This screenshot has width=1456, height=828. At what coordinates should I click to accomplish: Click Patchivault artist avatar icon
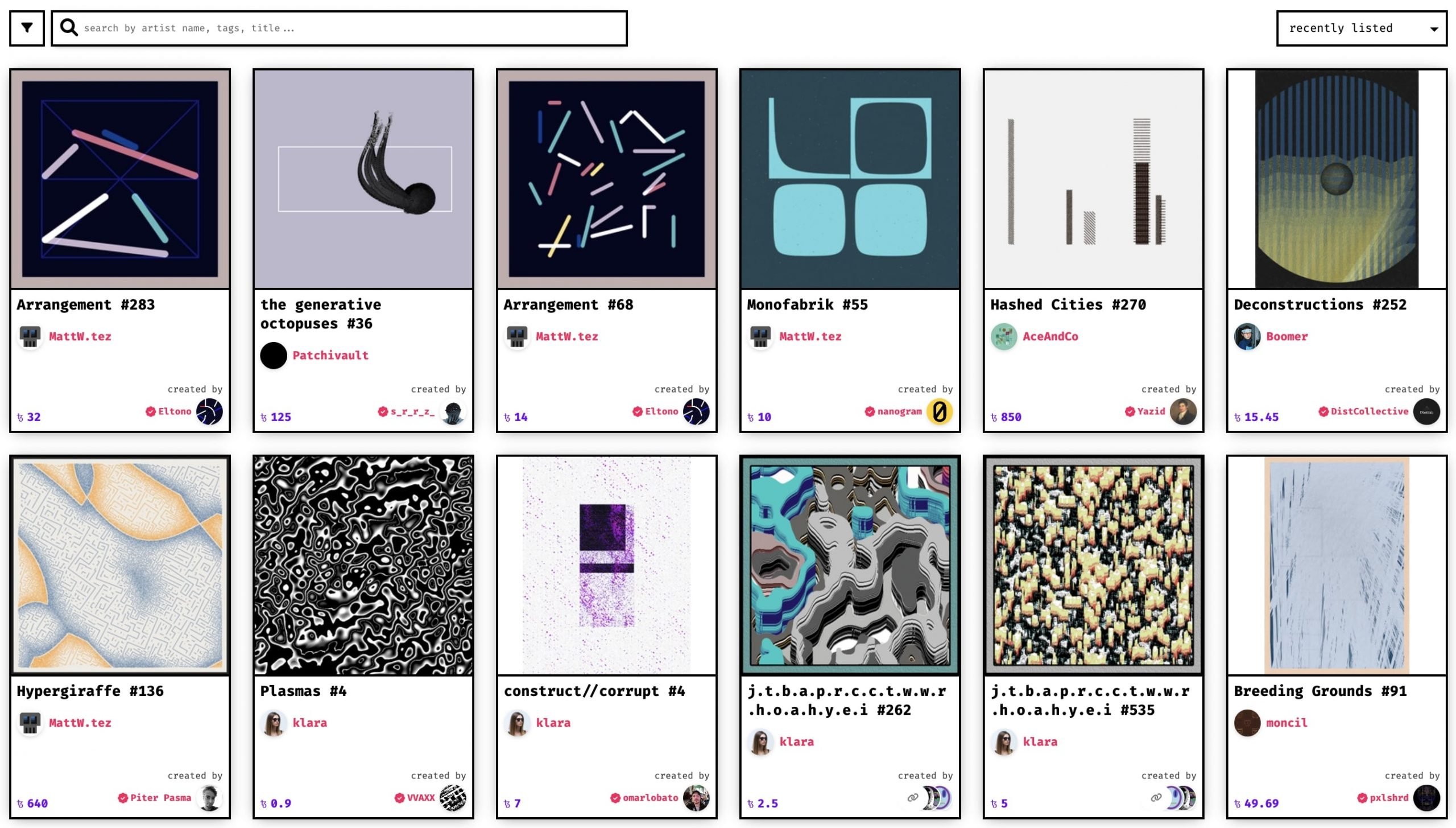[274, 355]
